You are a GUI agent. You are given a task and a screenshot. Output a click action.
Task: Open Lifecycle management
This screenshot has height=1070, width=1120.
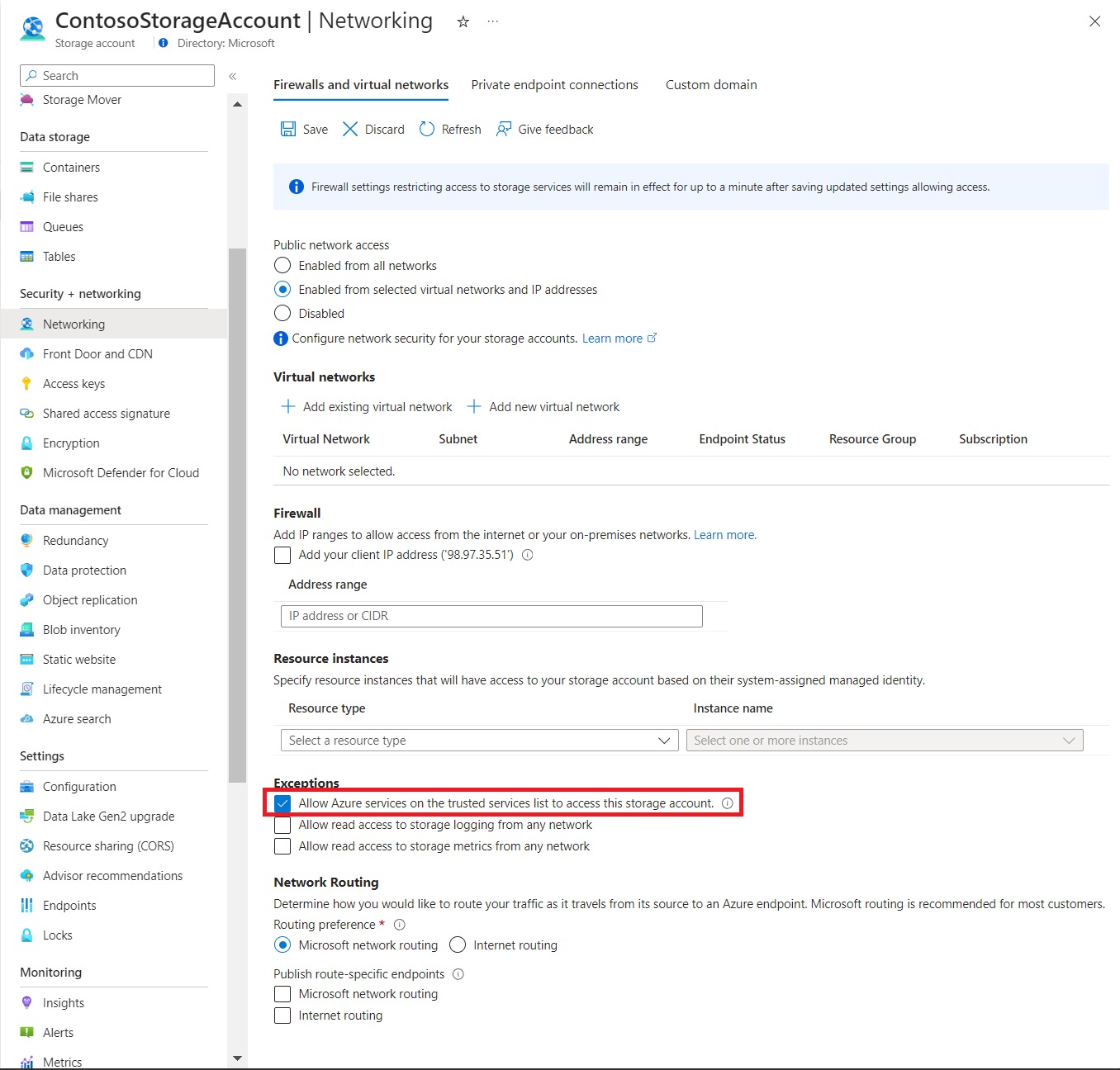coord(102,689)
